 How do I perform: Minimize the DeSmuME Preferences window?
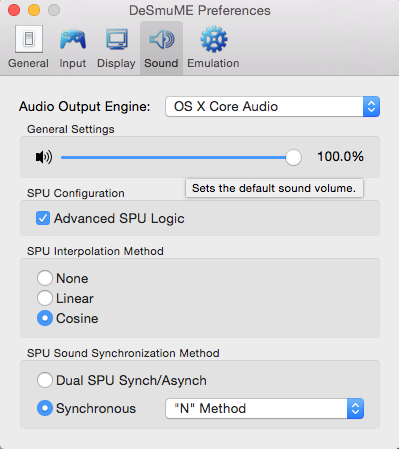(x=34, y=10)
